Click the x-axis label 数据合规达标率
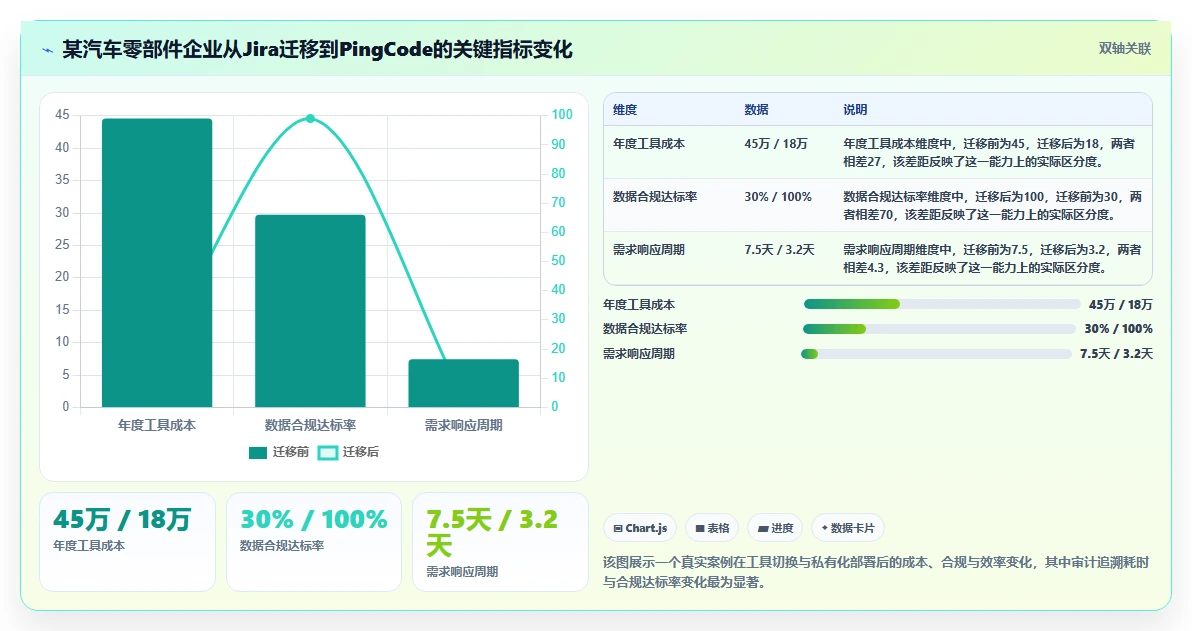This screenshot has height=631, width=1192. click(x=310, y=426)
